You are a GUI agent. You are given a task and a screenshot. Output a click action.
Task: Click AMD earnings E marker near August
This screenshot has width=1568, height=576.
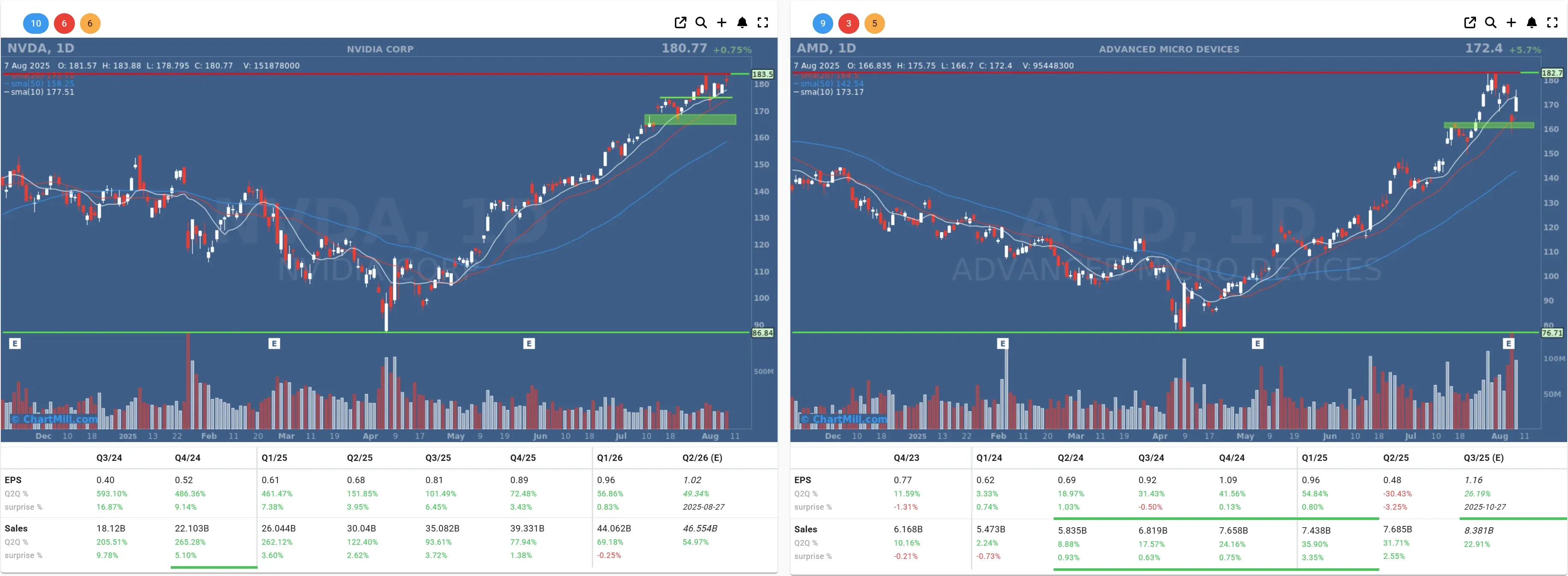click(1509, 343)
